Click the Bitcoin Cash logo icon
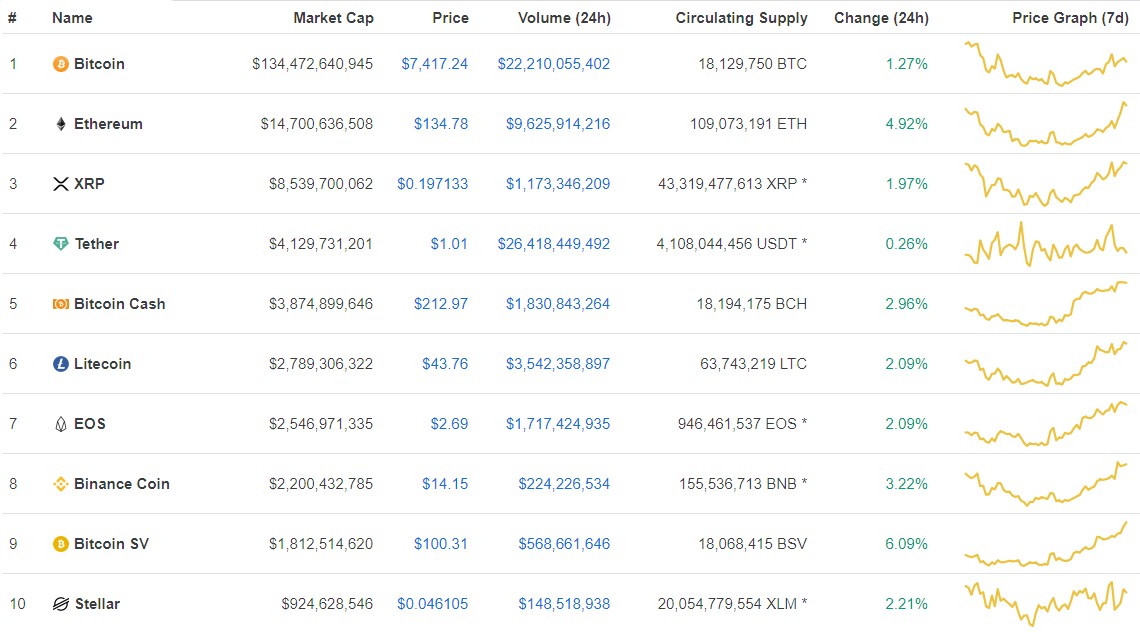 pyautogui.click(x=61, y=304)
